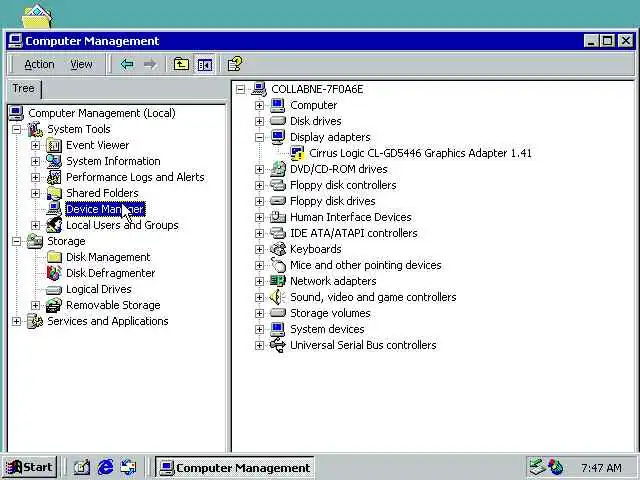640x480 pixels.
Task: Click the System Information icon
Action: coord(54,161)
